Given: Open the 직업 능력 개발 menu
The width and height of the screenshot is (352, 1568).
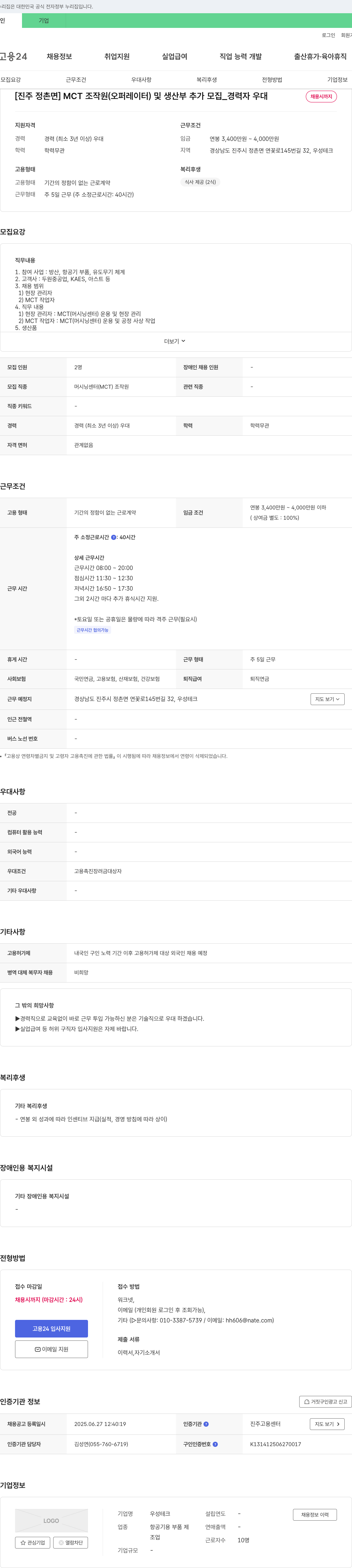Looking at the screenshot, I should tap(241, 57).
